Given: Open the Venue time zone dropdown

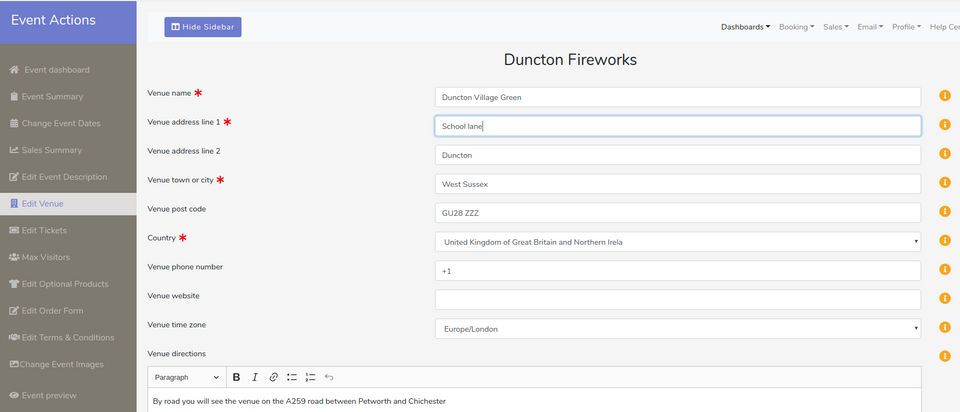Looking at the screenshot, I should (678, 329).
